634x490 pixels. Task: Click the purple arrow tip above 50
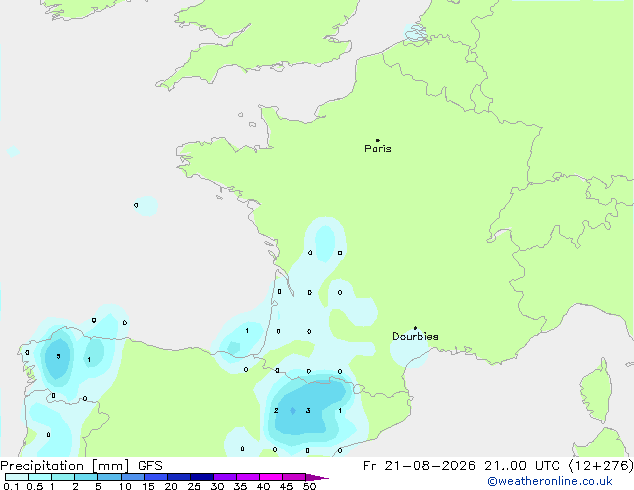[x=317, y=477]
